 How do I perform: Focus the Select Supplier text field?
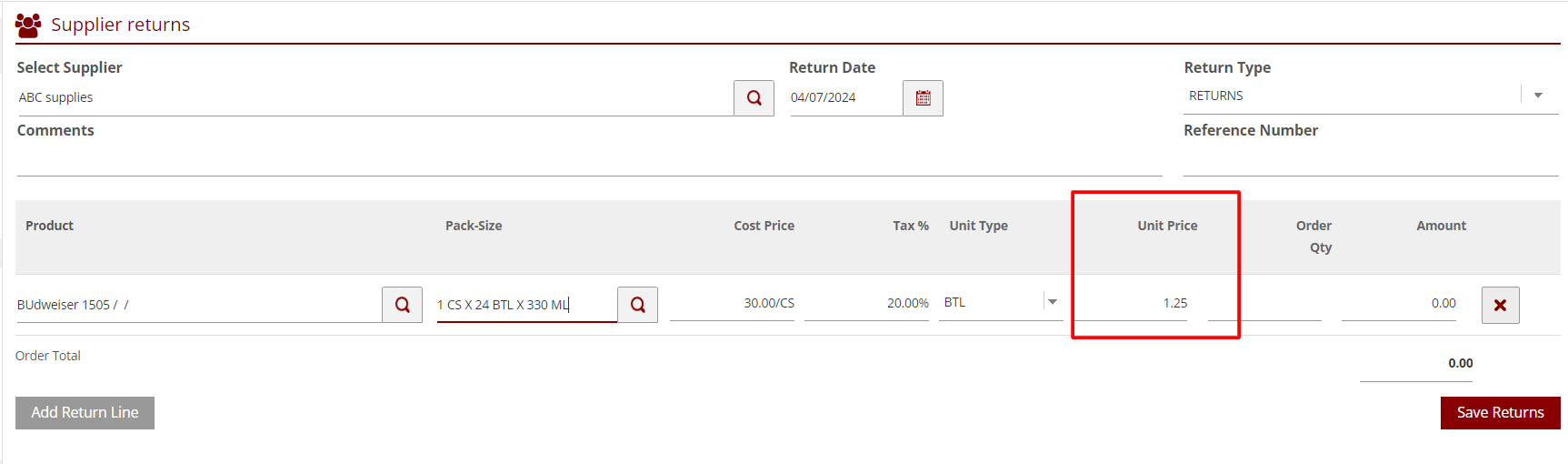[373, 98]
